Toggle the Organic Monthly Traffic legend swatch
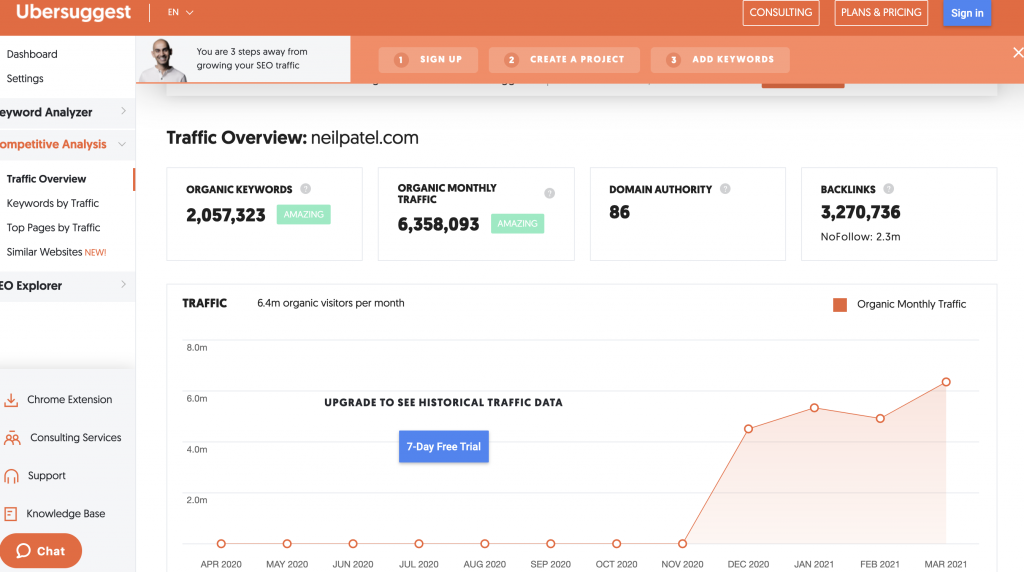The height and width of the screenshot is (572, 1024). (840, 304)
